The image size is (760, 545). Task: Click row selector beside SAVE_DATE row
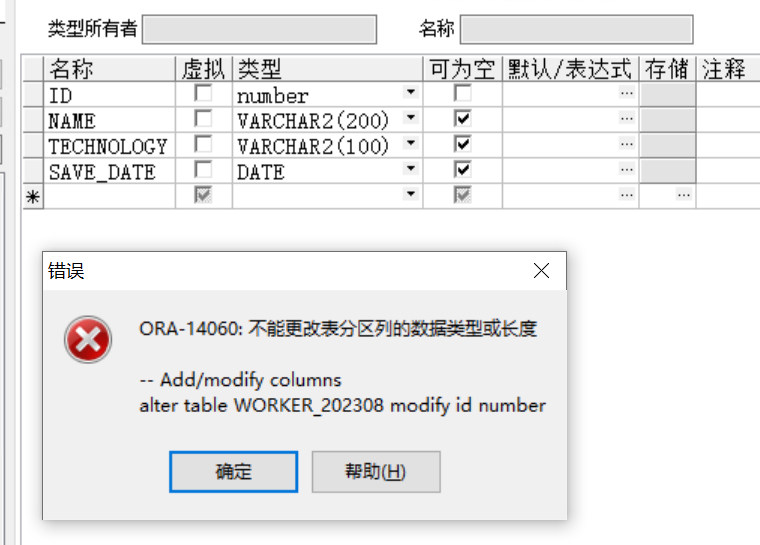[33, 171]
